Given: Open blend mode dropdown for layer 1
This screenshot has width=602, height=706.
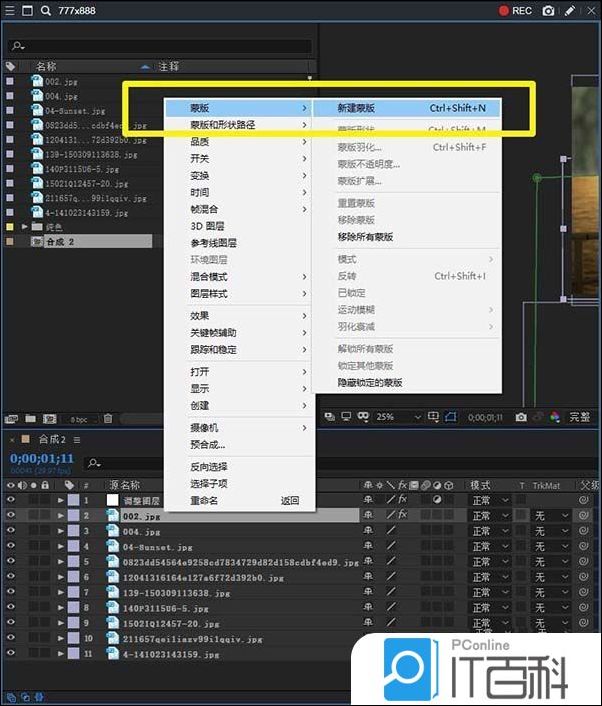Looking at the screenshot, I should pyautogui.click(x=489, y=500).
